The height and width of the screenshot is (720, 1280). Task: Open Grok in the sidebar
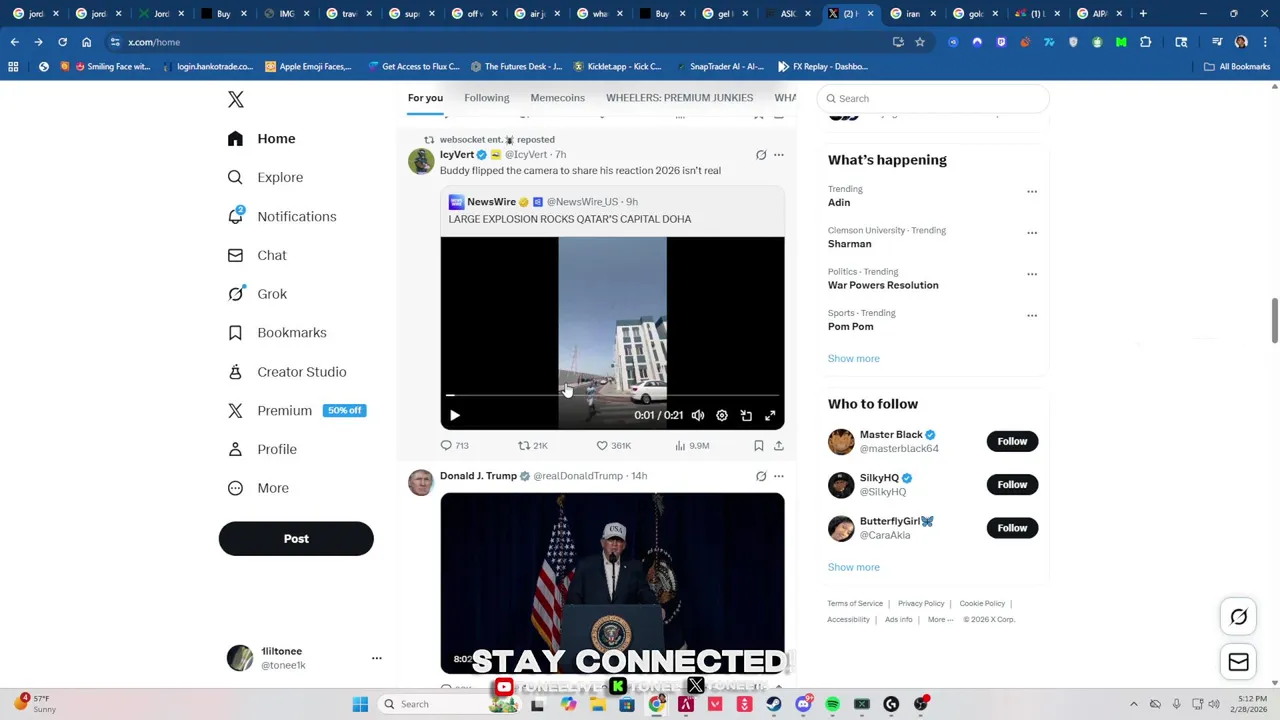coord(257,294)
